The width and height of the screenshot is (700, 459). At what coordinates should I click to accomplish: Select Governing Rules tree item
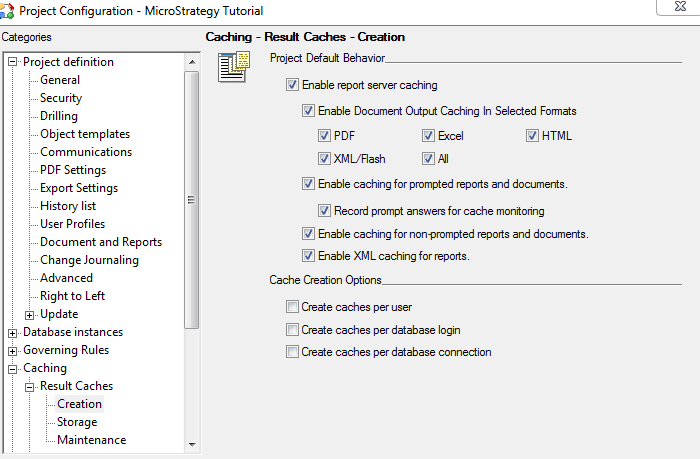point(66,350)
